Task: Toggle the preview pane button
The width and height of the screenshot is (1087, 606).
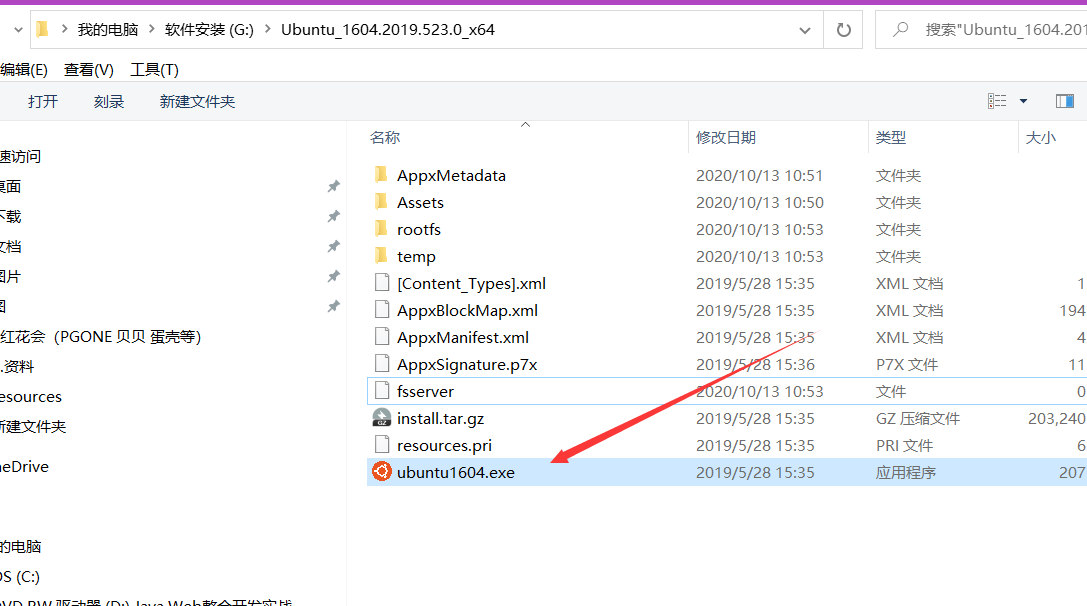Action: coord(1065,101)
